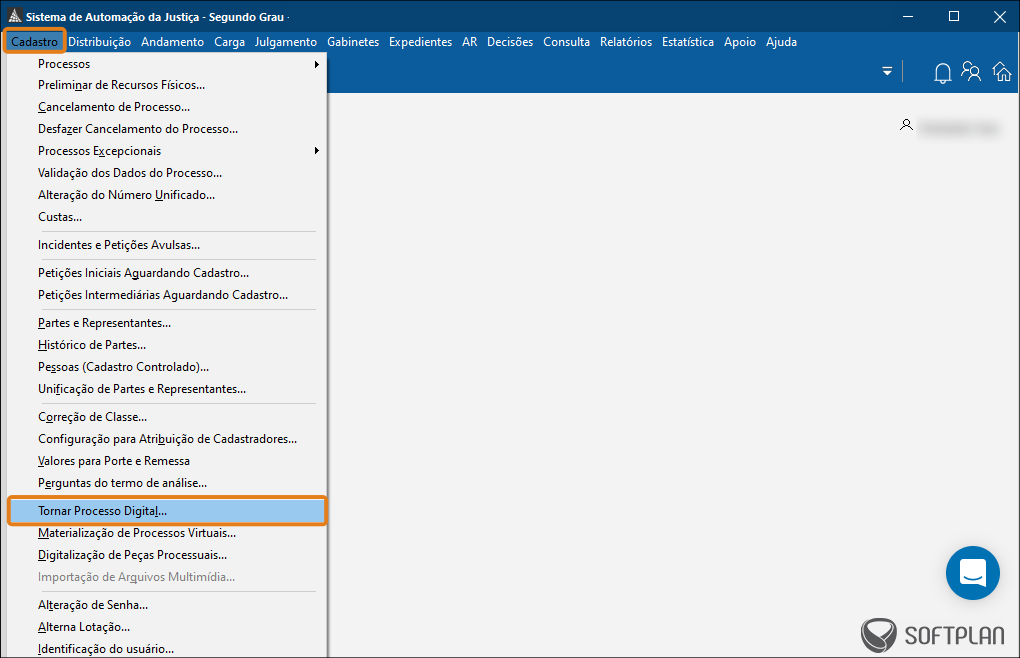Close the application window
This screenshot has width=1020, height=658.
pos(1000,16)
